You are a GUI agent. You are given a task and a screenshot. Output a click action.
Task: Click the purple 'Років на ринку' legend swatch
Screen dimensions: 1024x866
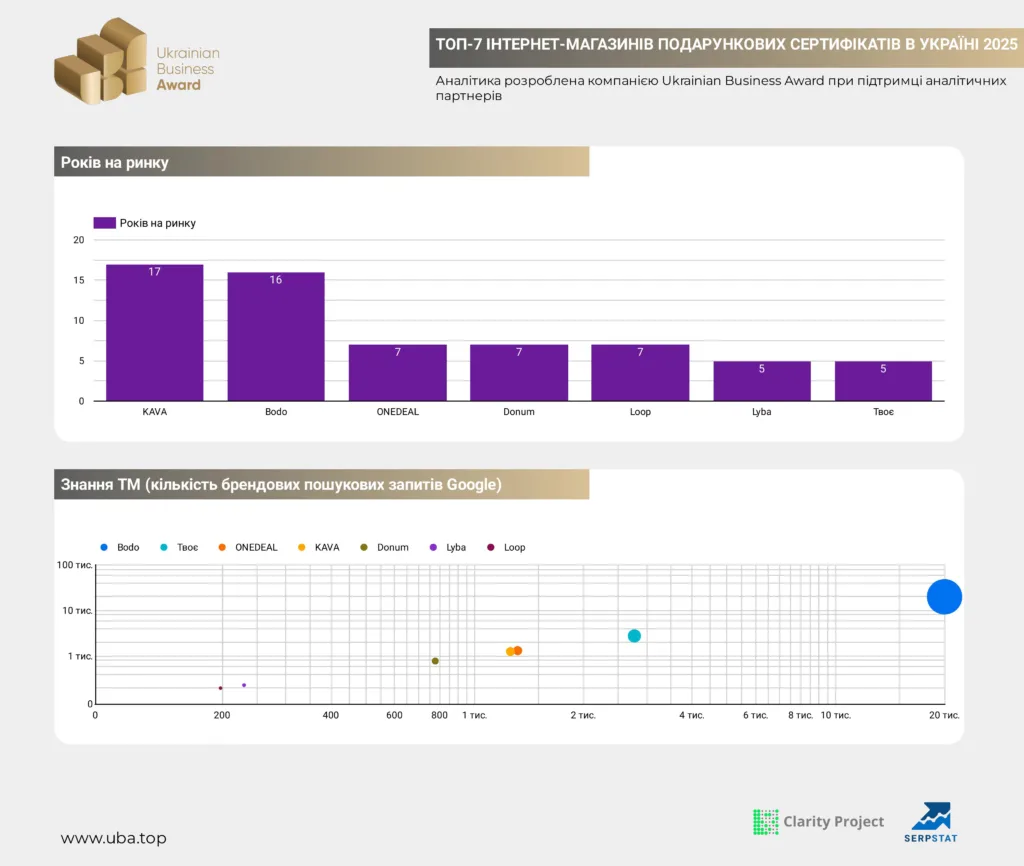click(104, 223)
